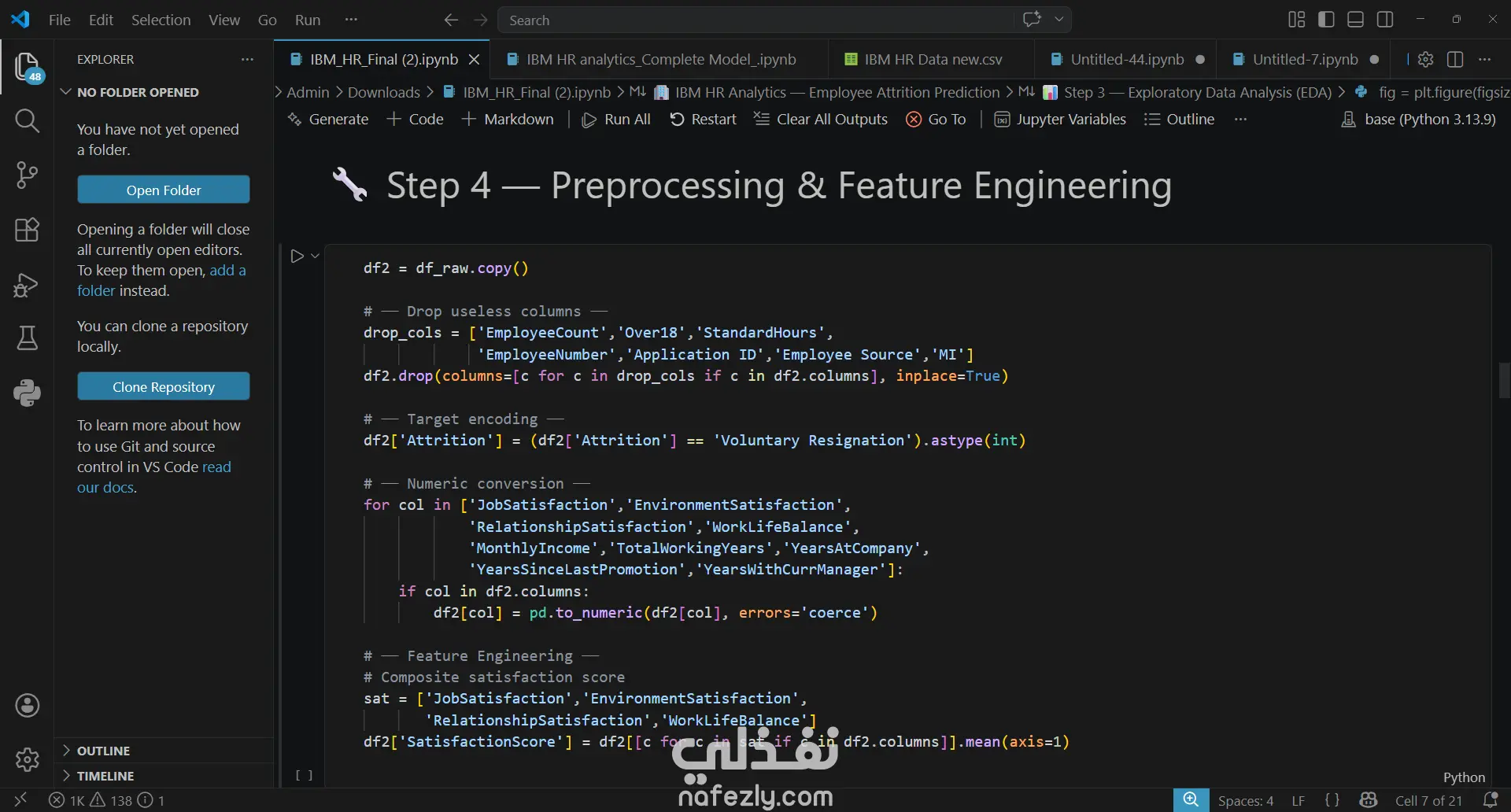
Task: Open the Copilot chat icon in the title bar
Action: [x=1032, y=20]
